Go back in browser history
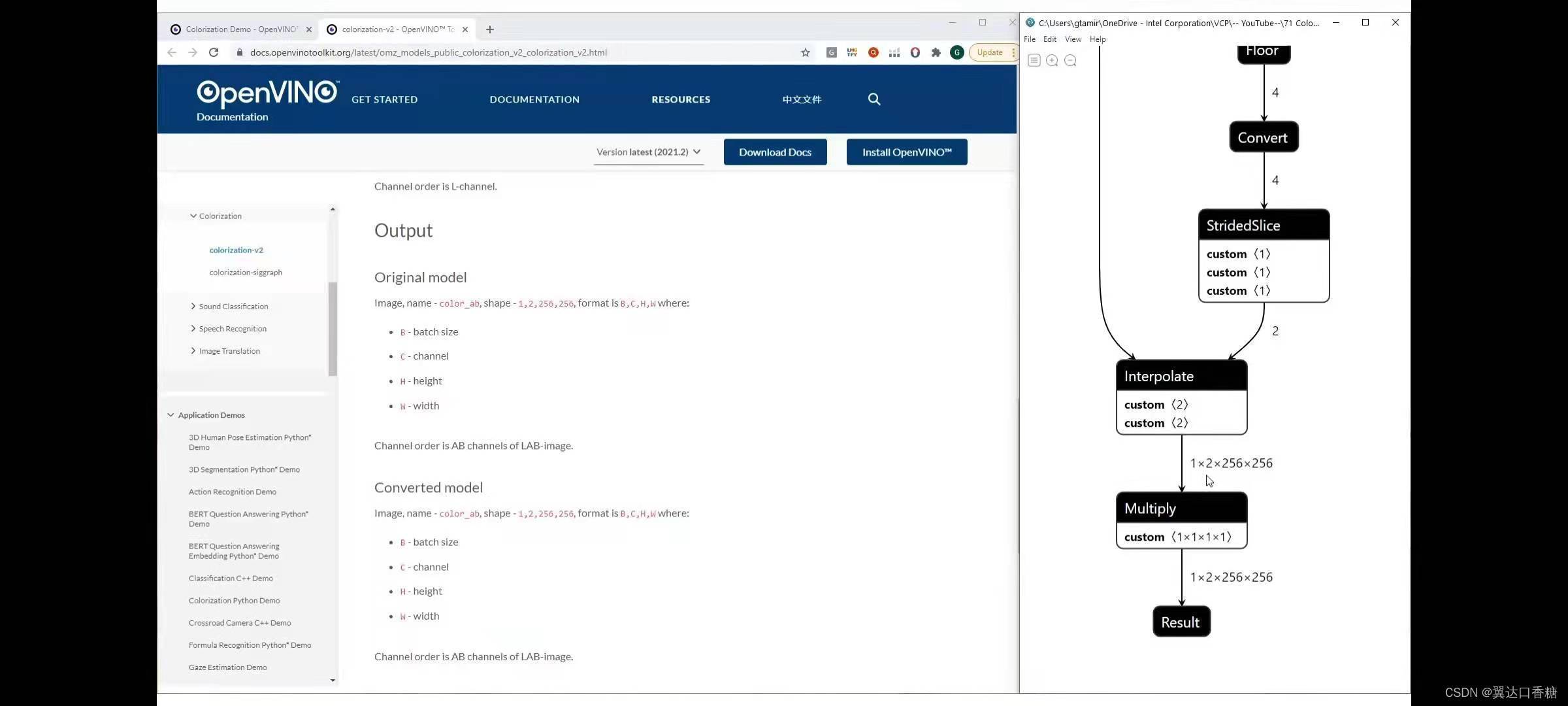The height and width of the screenshot is (706, 1568). pos(172,52)
